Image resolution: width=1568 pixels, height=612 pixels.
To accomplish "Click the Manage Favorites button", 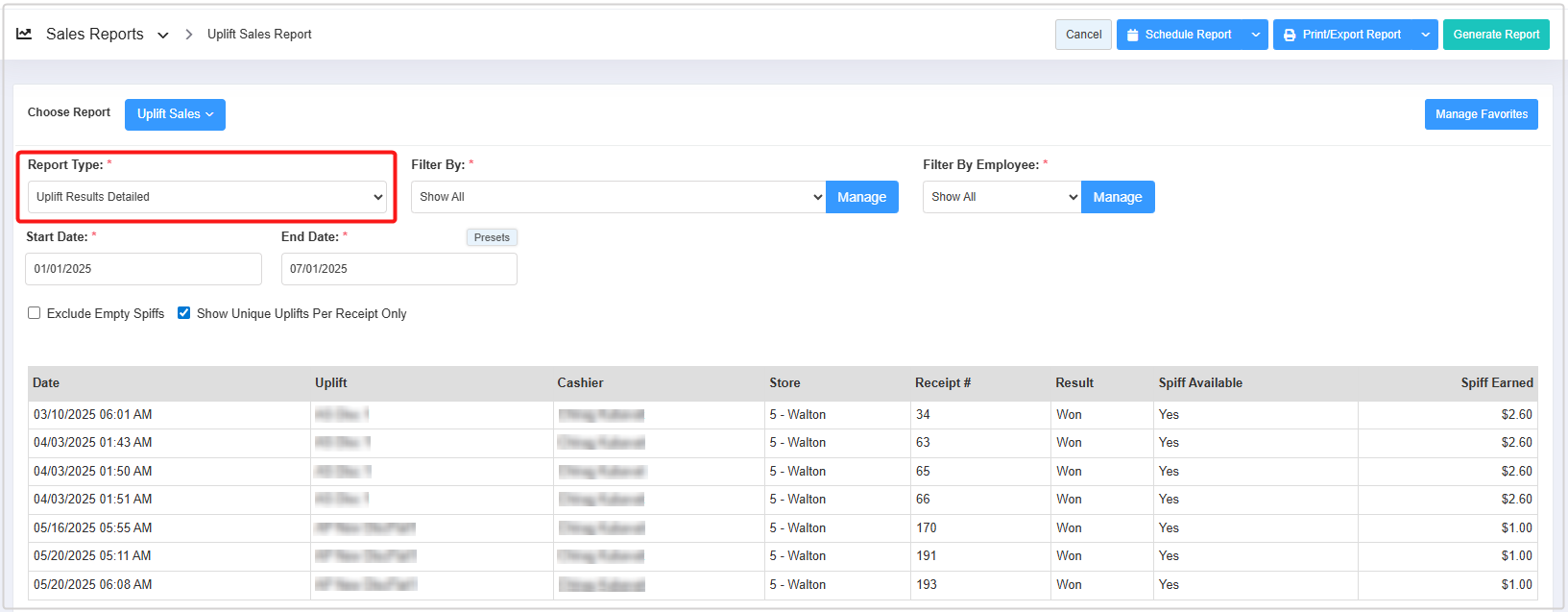I will point(1481,114).
